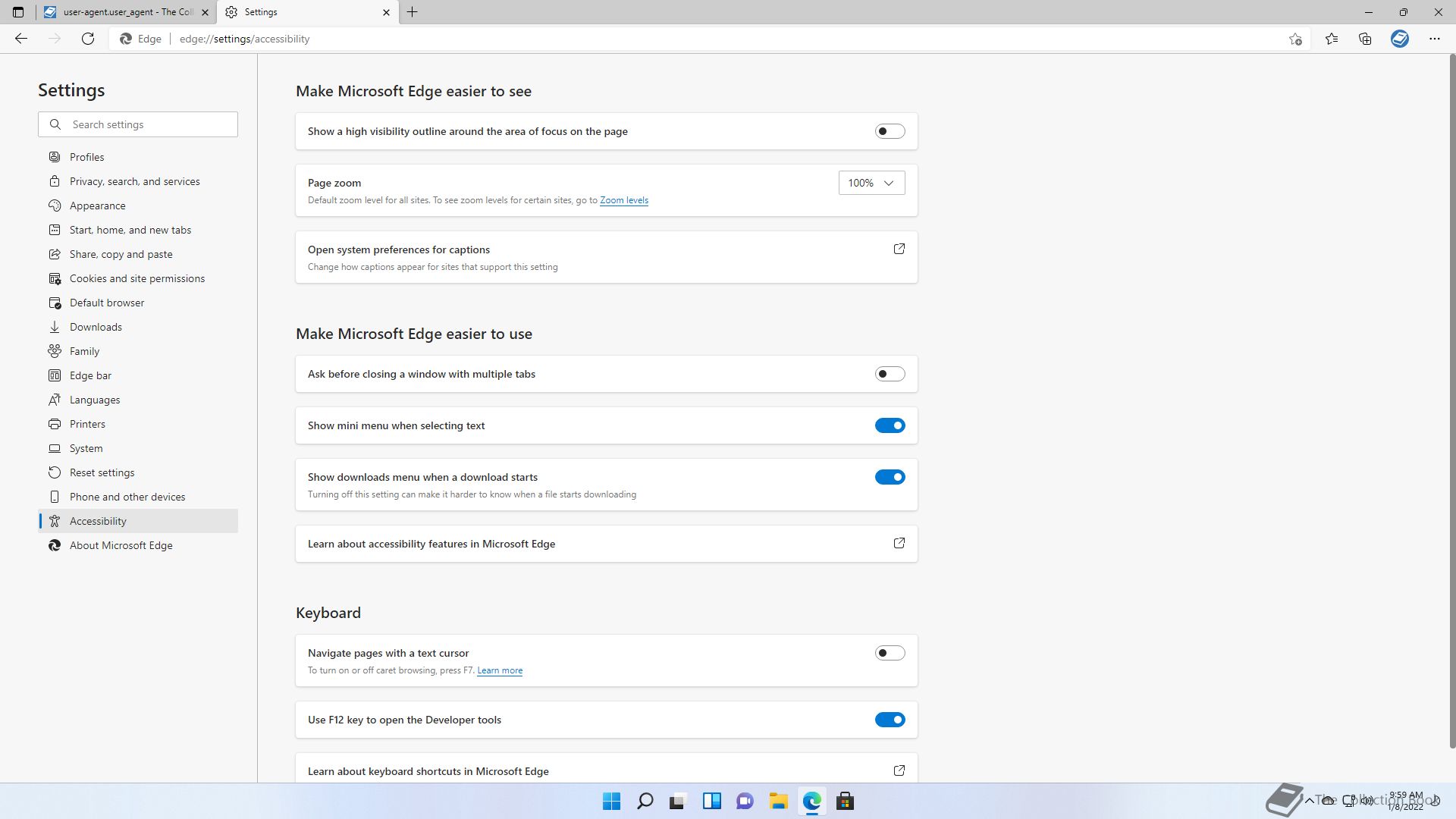Screen dimensions: 1456x819
Task: Open About Microsoft Edge page
Action: click(138, 545)
